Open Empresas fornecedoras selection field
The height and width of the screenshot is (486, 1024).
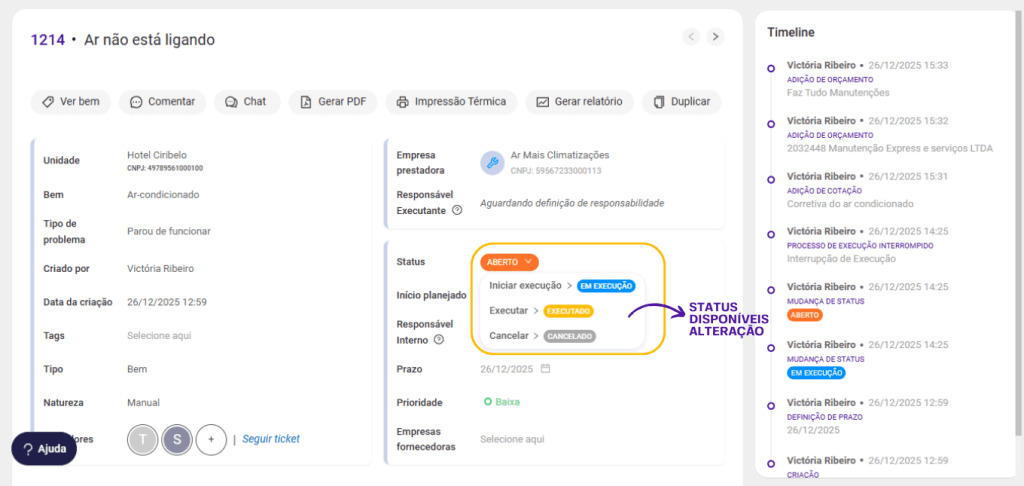point(512,439)
